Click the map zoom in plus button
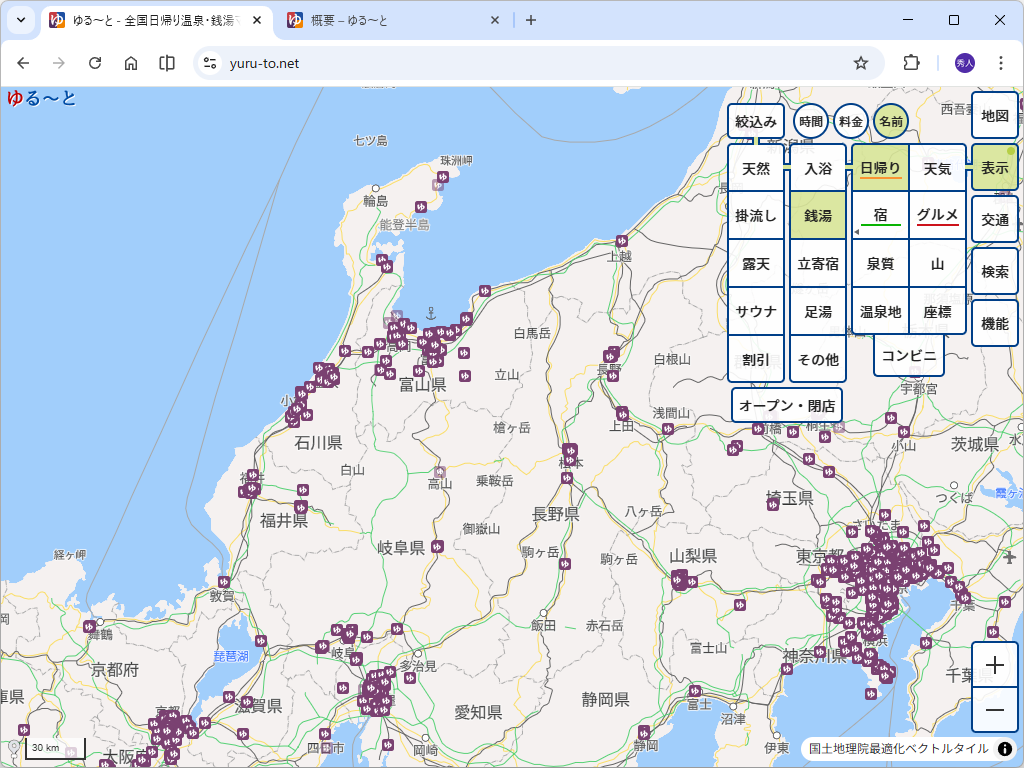The width and height of the screenshot is (1024, 768). (995, 665)
